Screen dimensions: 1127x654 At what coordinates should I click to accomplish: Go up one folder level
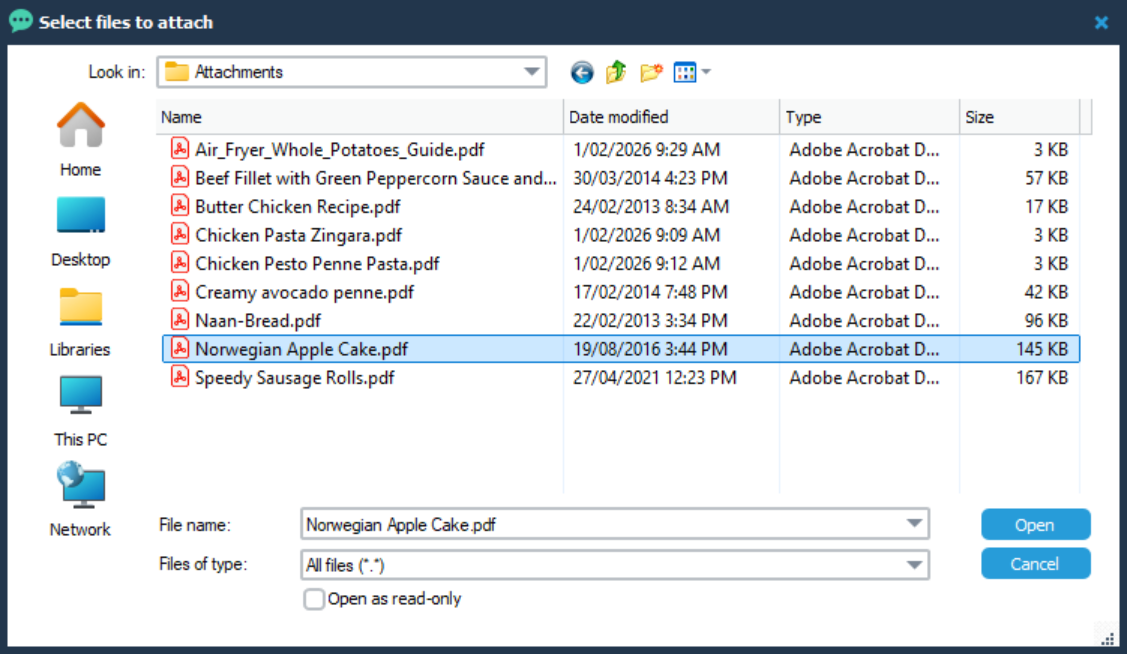616,73
